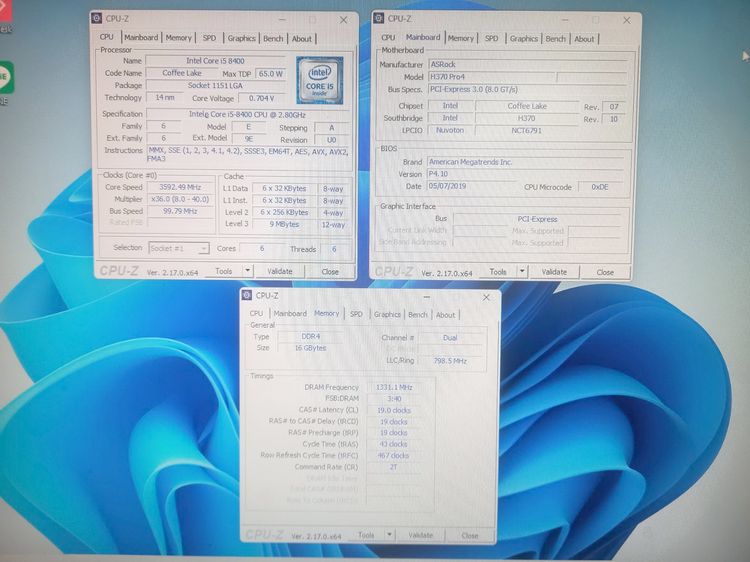This screenshot has height=562, width=750.
Task: Select CPU tab in Mainboard window
Action: (388, 37)
